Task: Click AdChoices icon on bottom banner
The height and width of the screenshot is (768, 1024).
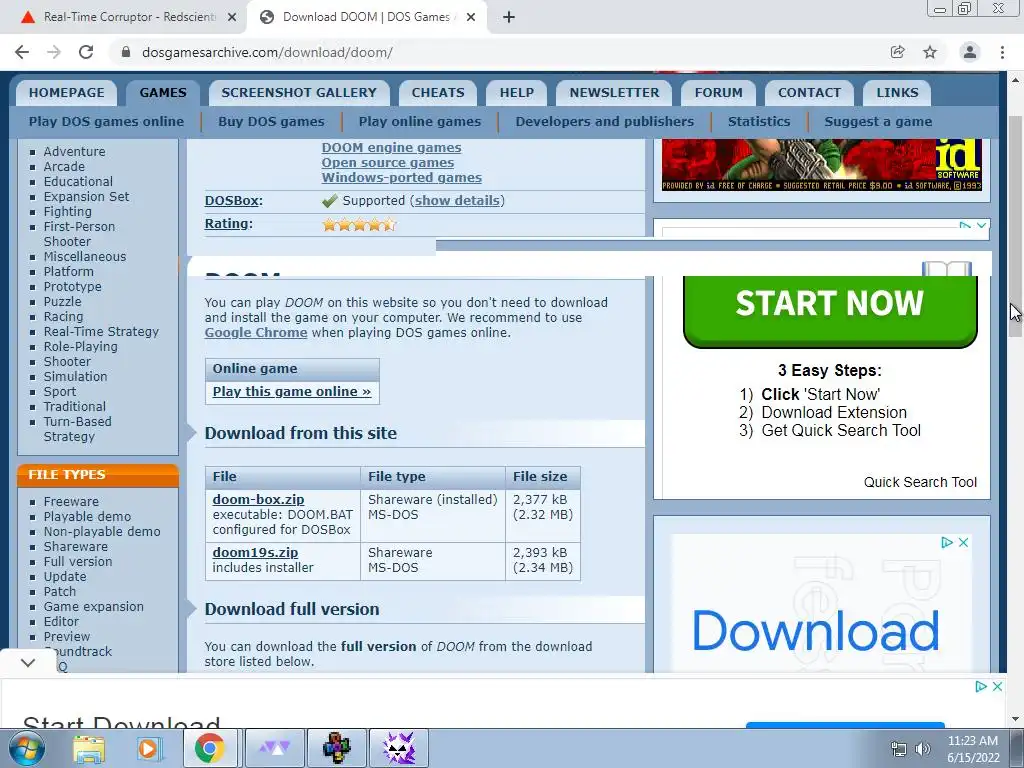Action: coord(980,686)
